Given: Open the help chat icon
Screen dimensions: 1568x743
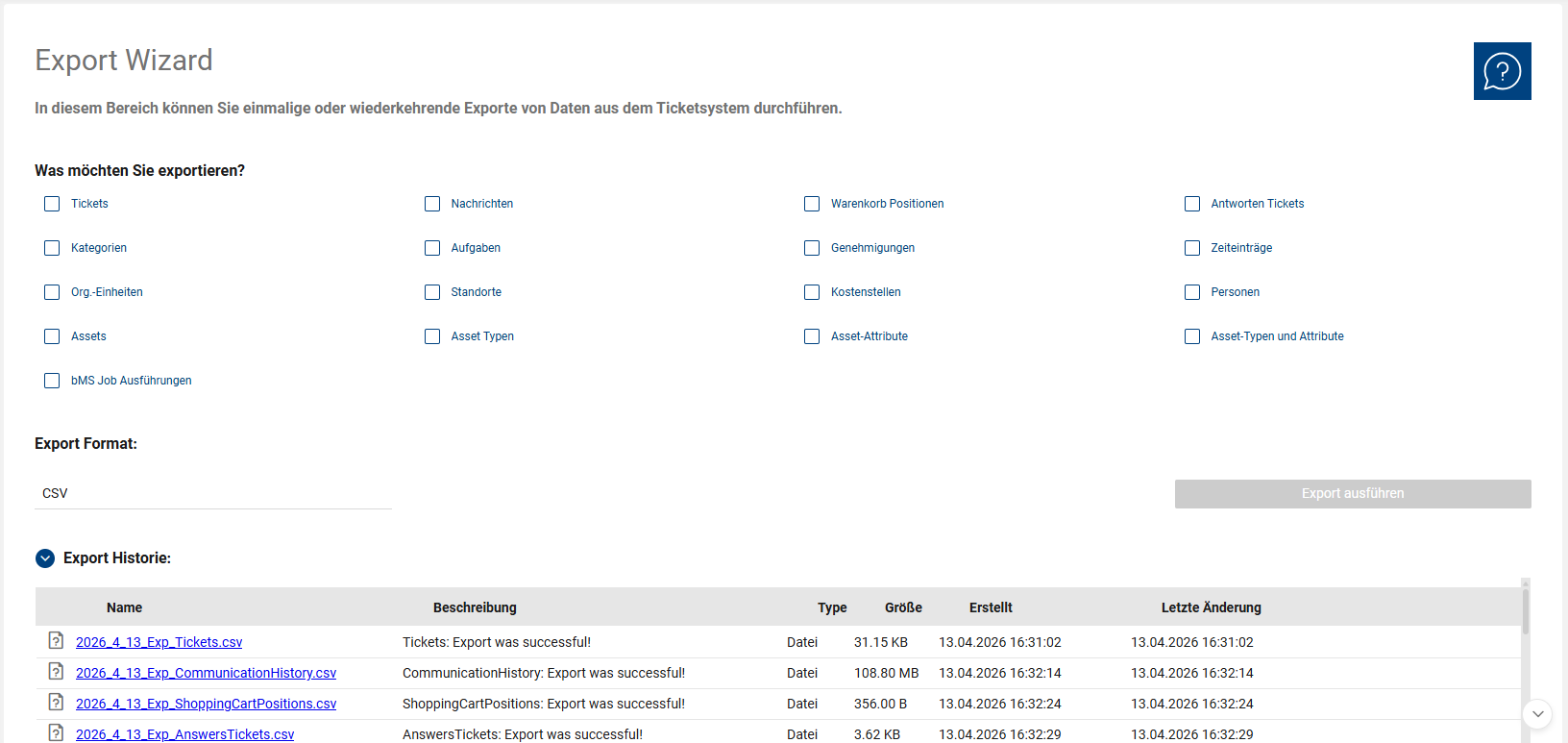Looking at the screenshot, I should [x=1502, y=71].
